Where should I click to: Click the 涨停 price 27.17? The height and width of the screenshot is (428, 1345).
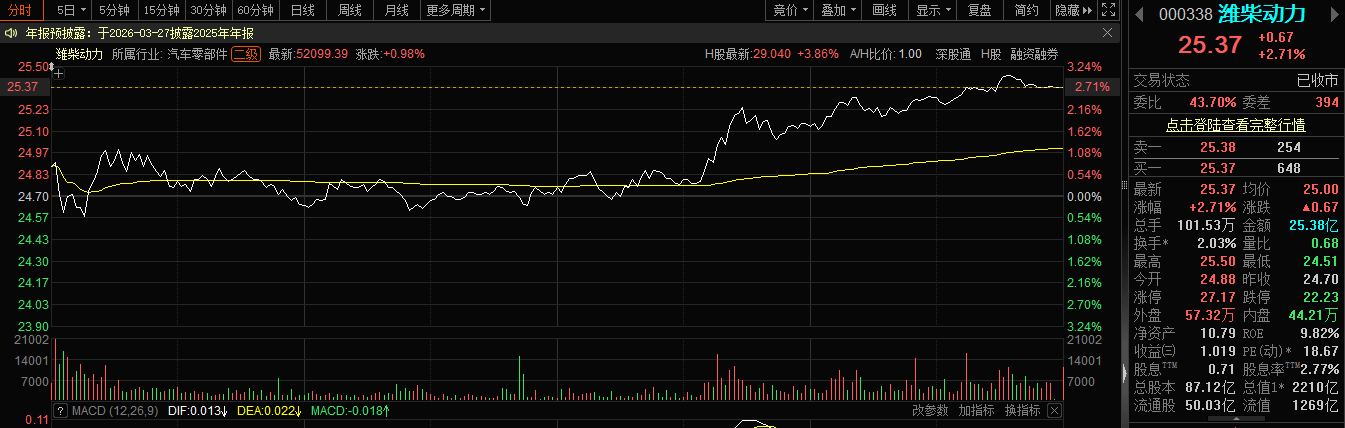tap(1219, 297)
